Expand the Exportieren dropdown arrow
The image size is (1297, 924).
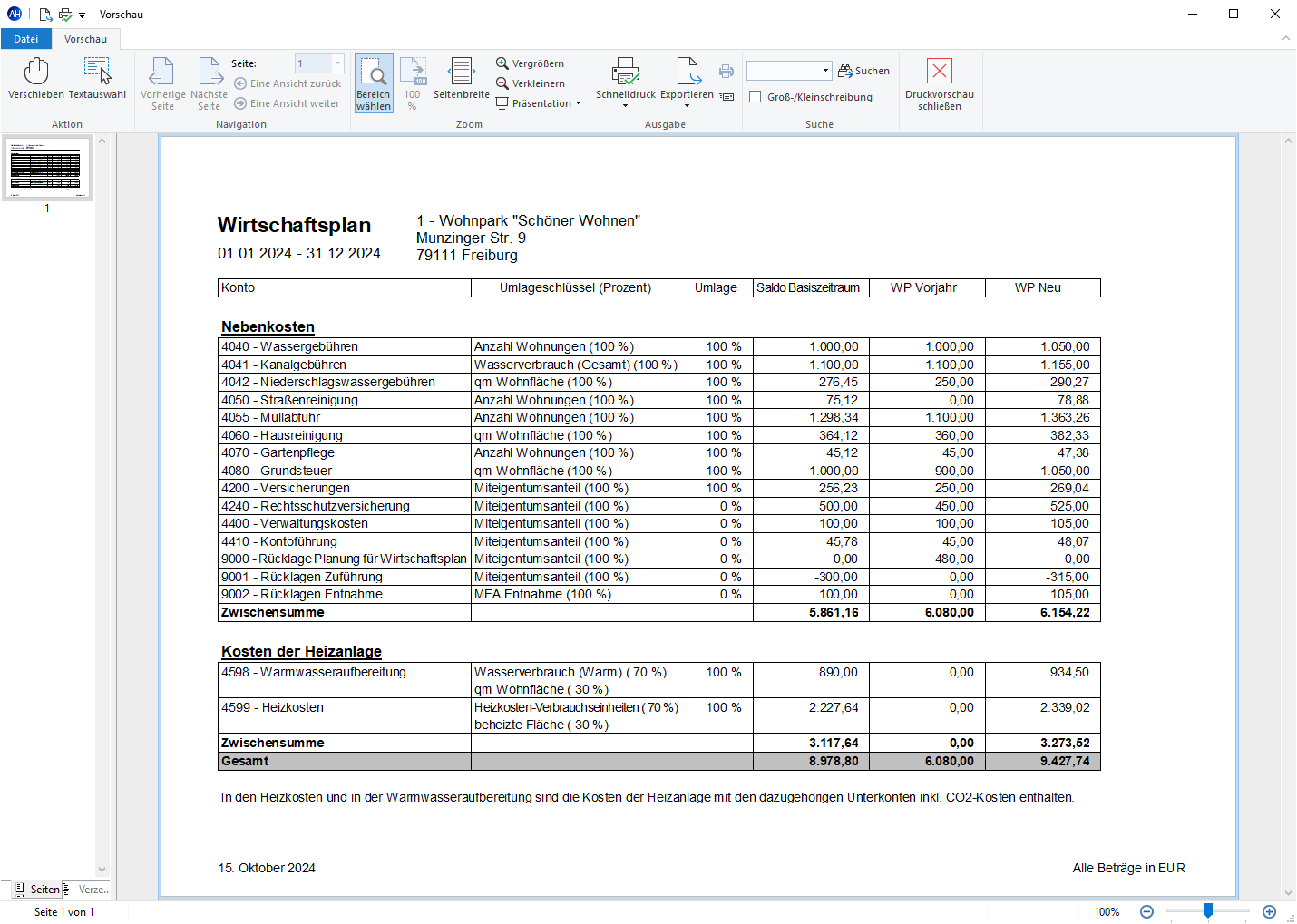click(687, 106)
